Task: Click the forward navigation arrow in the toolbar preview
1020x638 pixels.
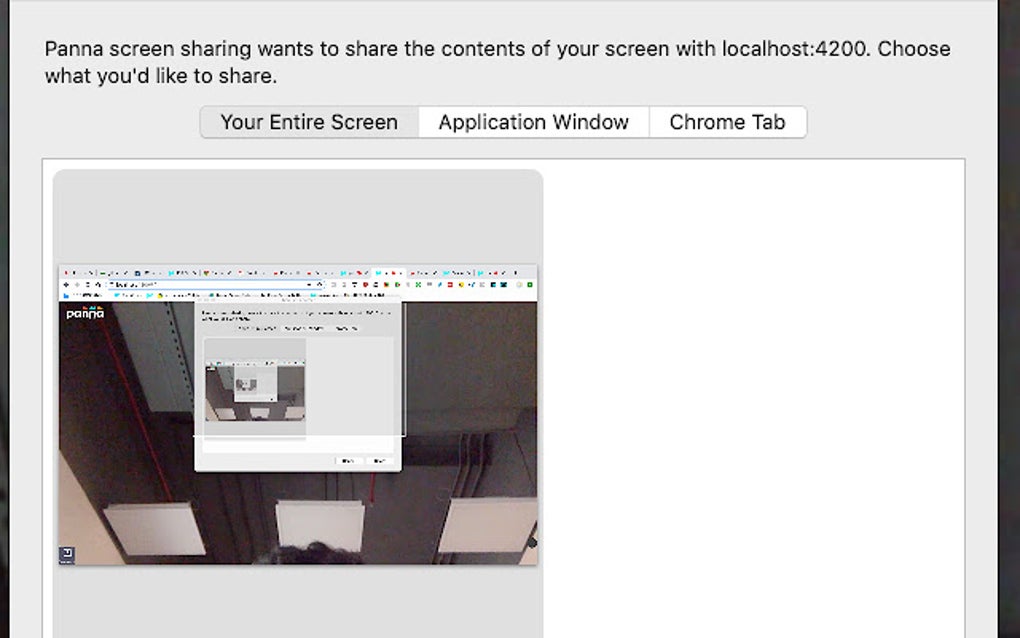Action: [x=77, y=285]
